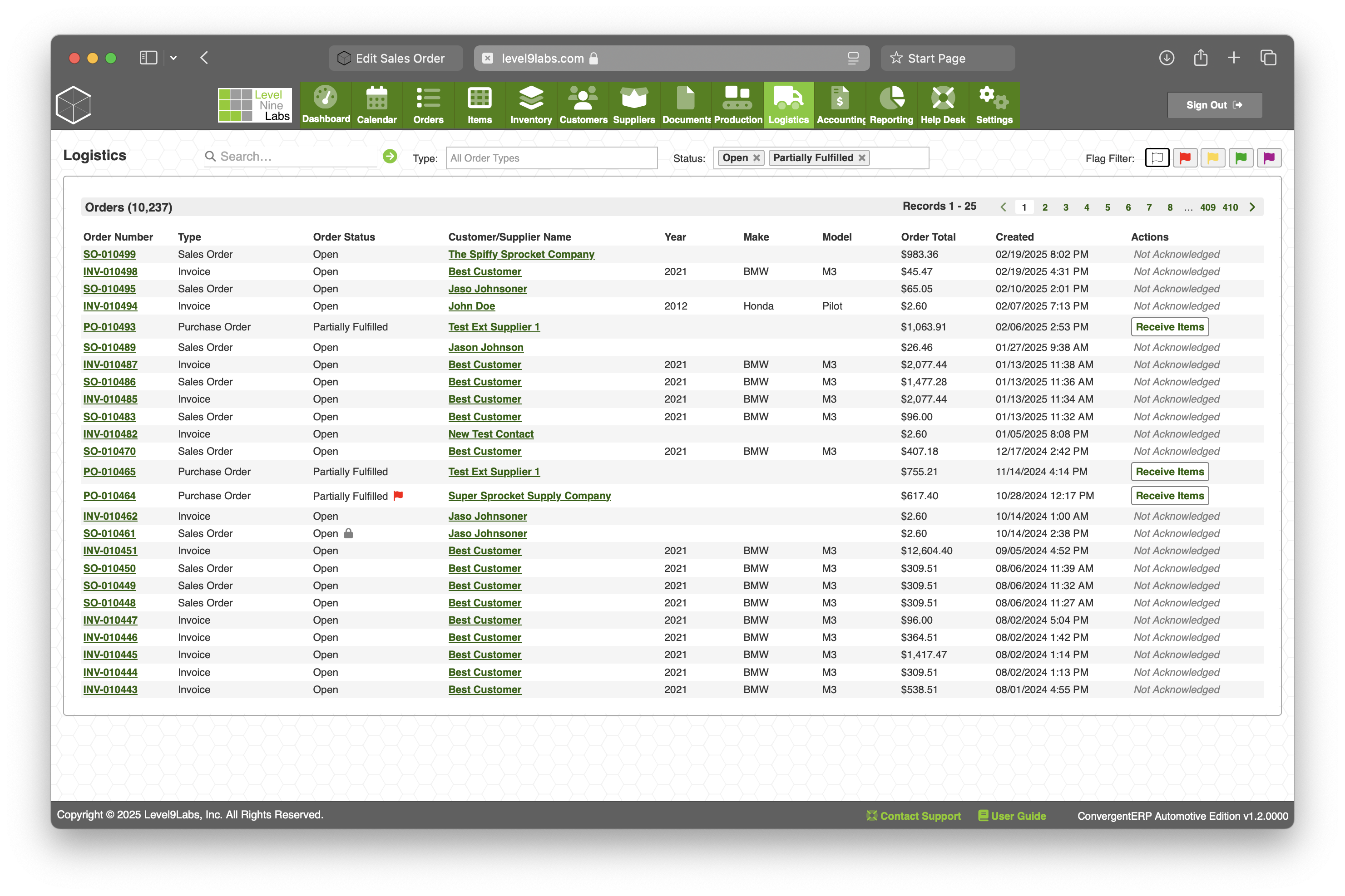Viewport: 1345px width, 896px height.
Task: Open the User Guide link
Action: 1012,816
